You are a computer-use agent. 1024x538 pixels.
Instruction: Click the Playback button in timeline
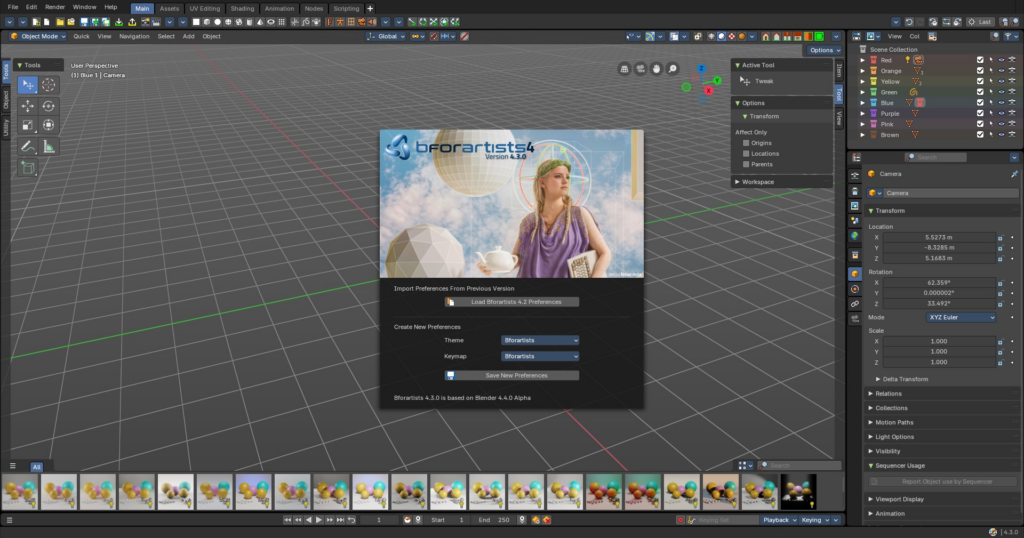click(780, 520)
